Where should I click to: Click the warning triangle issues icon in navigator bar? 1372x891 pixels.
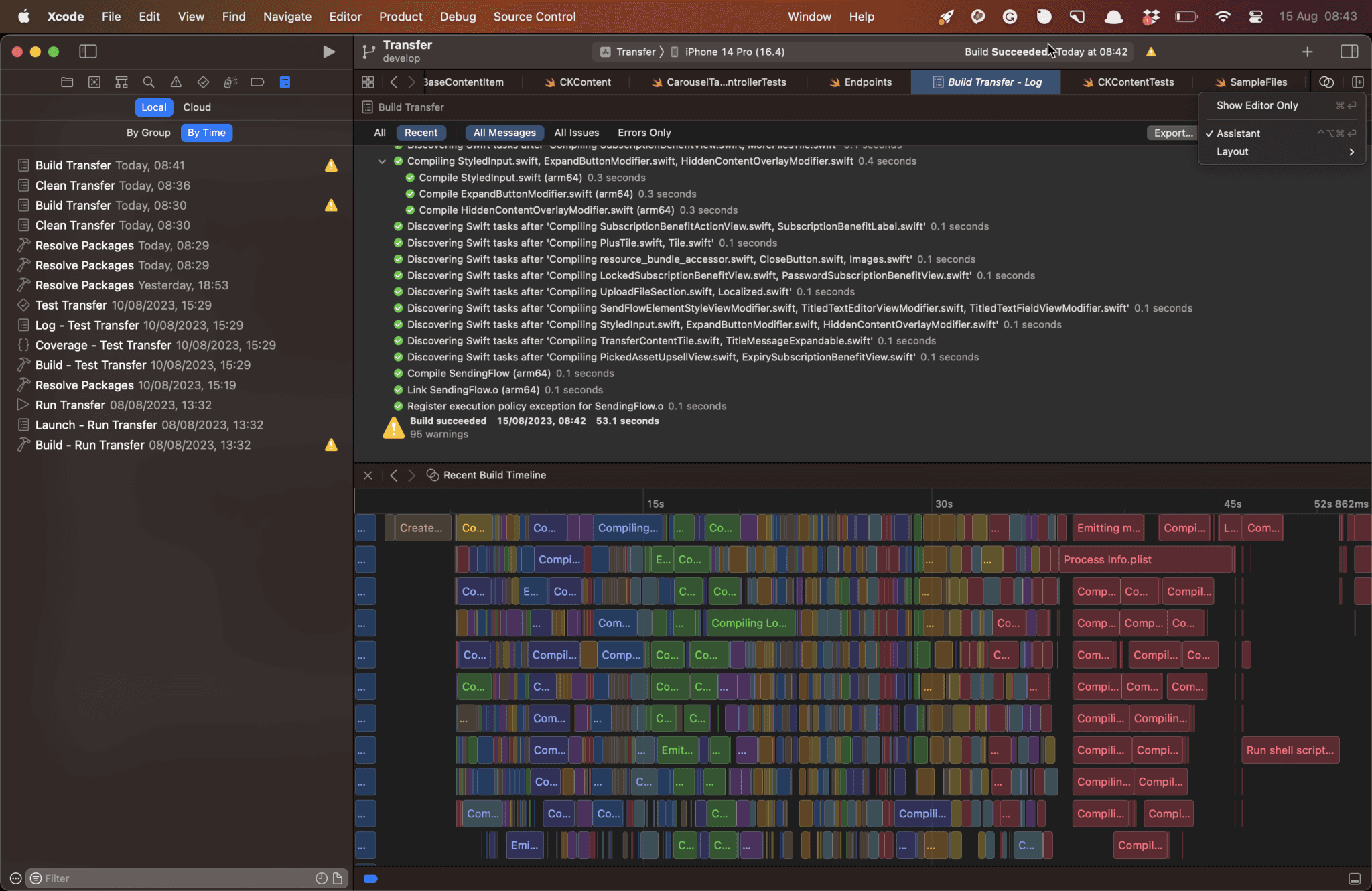point(176,82)
